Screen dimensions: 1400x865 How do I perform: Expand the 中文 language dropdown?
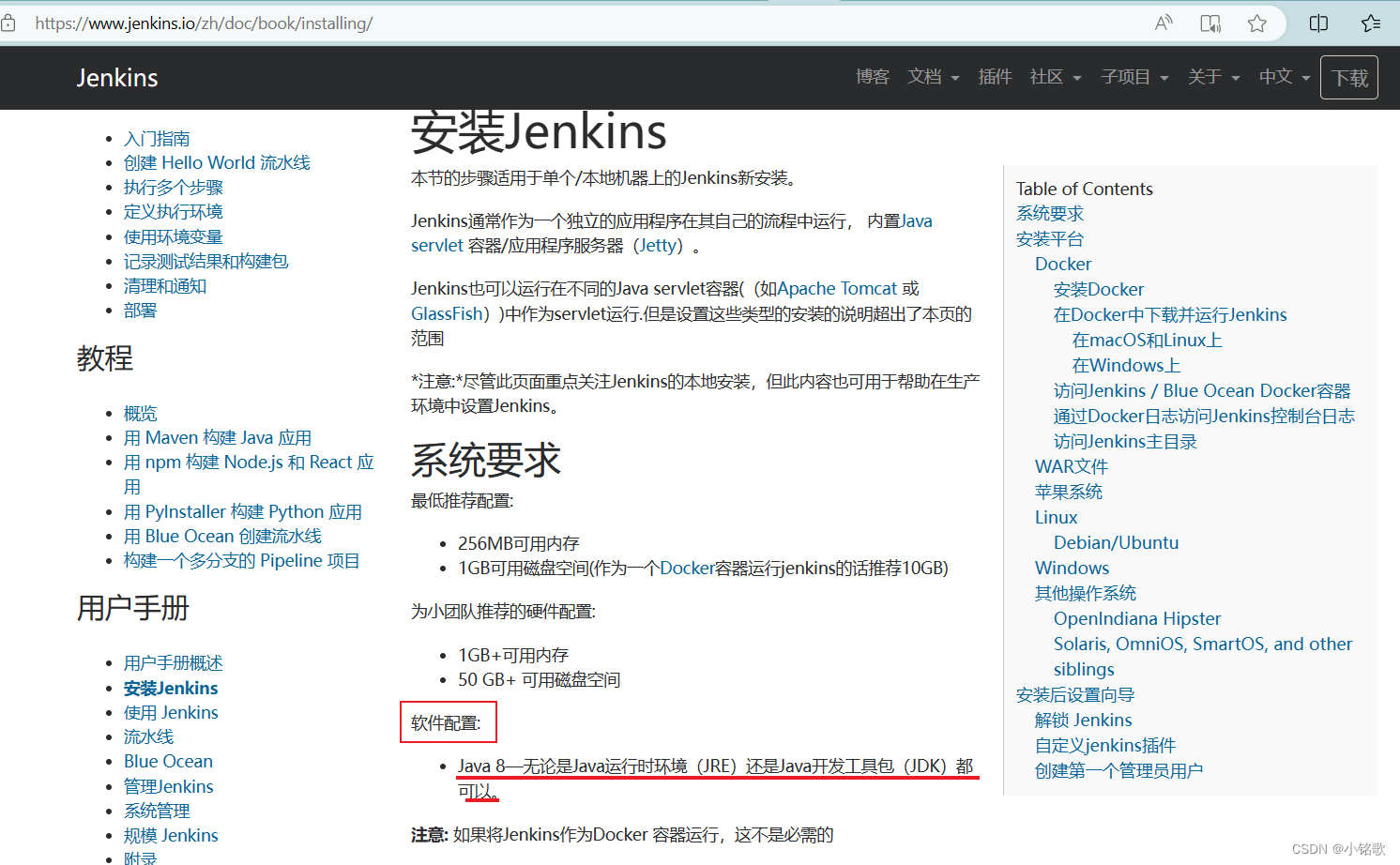click(x=1285, y=77)
